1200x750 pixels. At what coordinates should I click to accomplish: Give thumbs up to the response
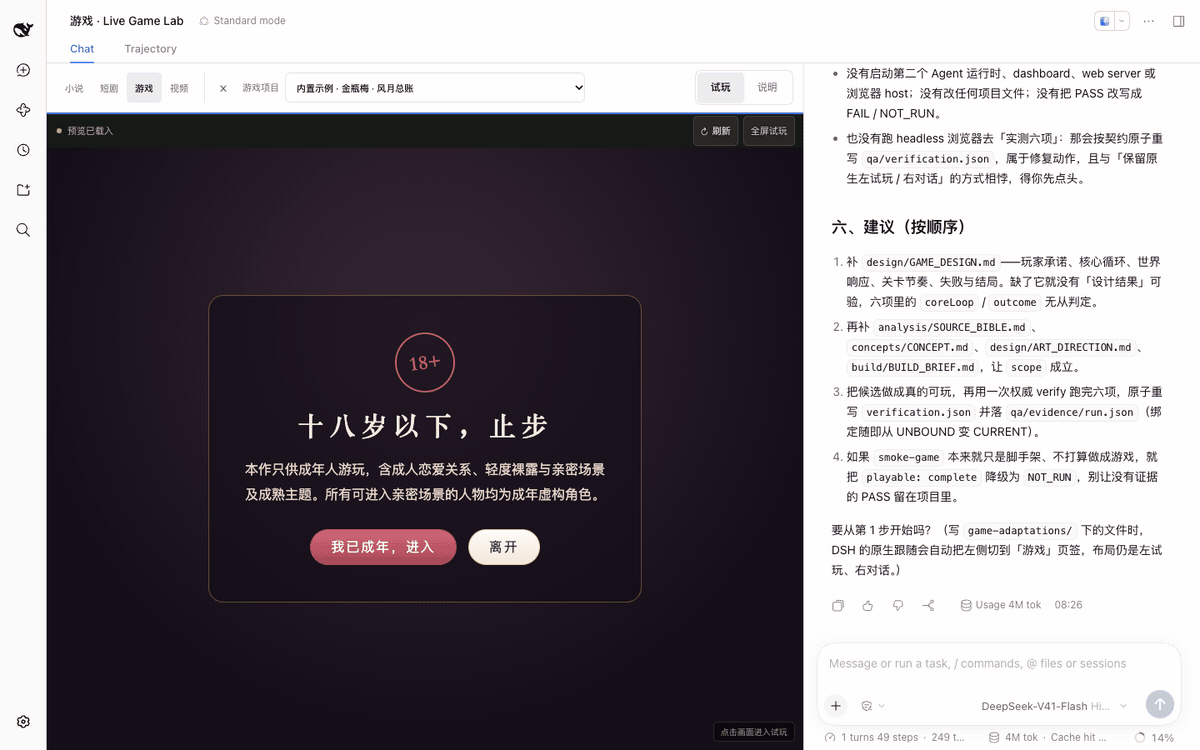click(868, 605)
